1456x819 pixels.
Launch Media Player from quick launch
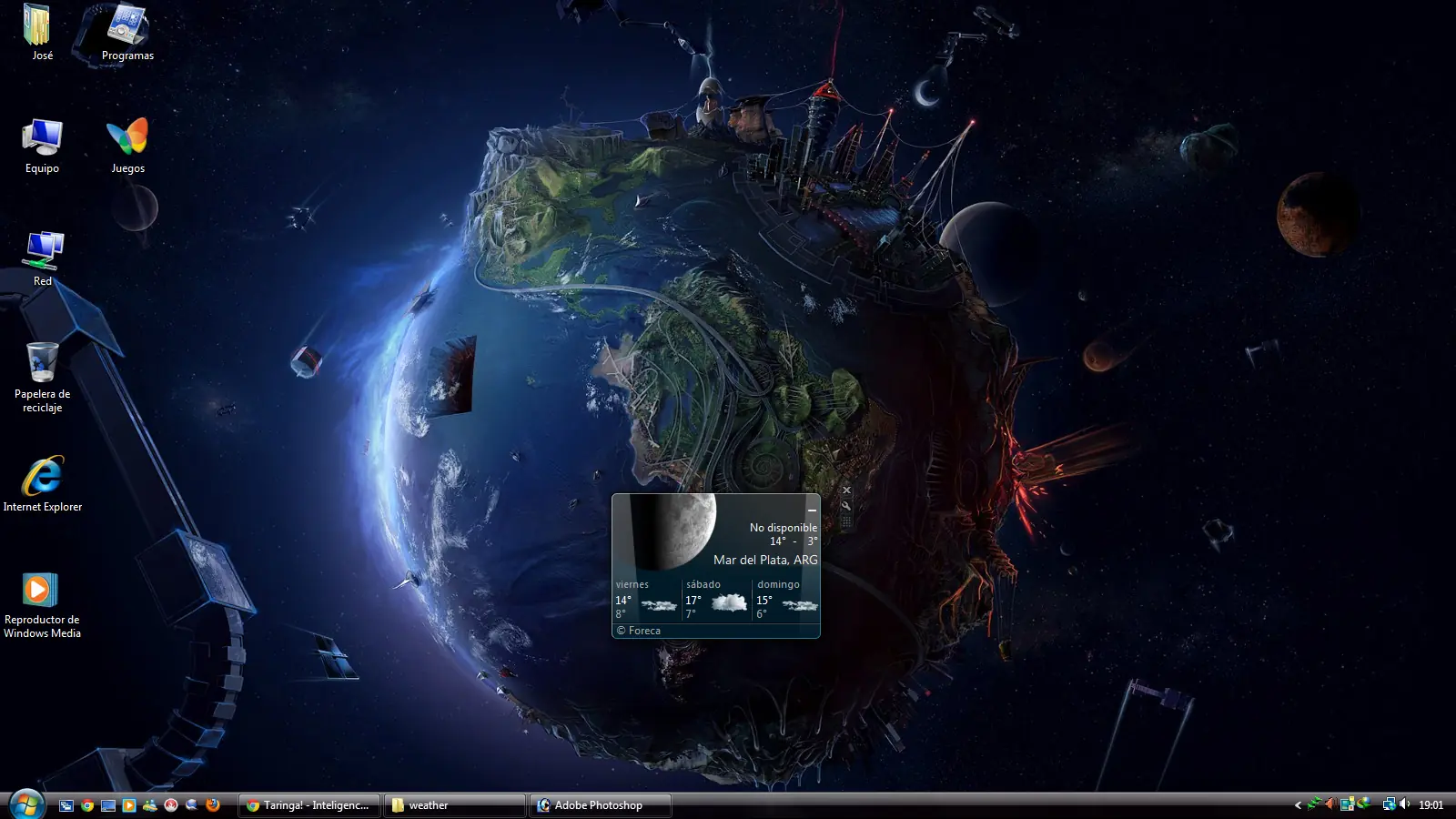pyautogui.click(x=129, y=805)
